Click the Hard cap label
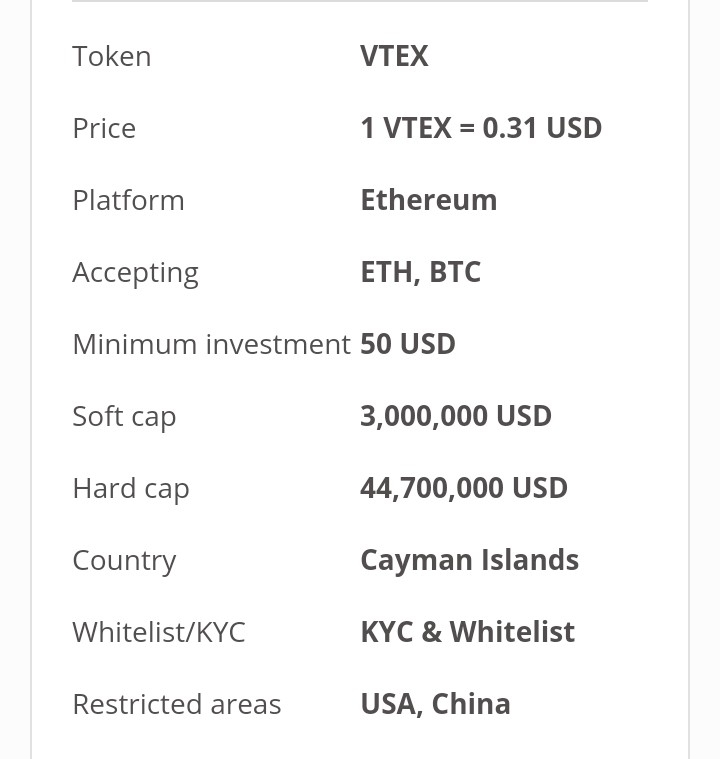 click(130, 488)
